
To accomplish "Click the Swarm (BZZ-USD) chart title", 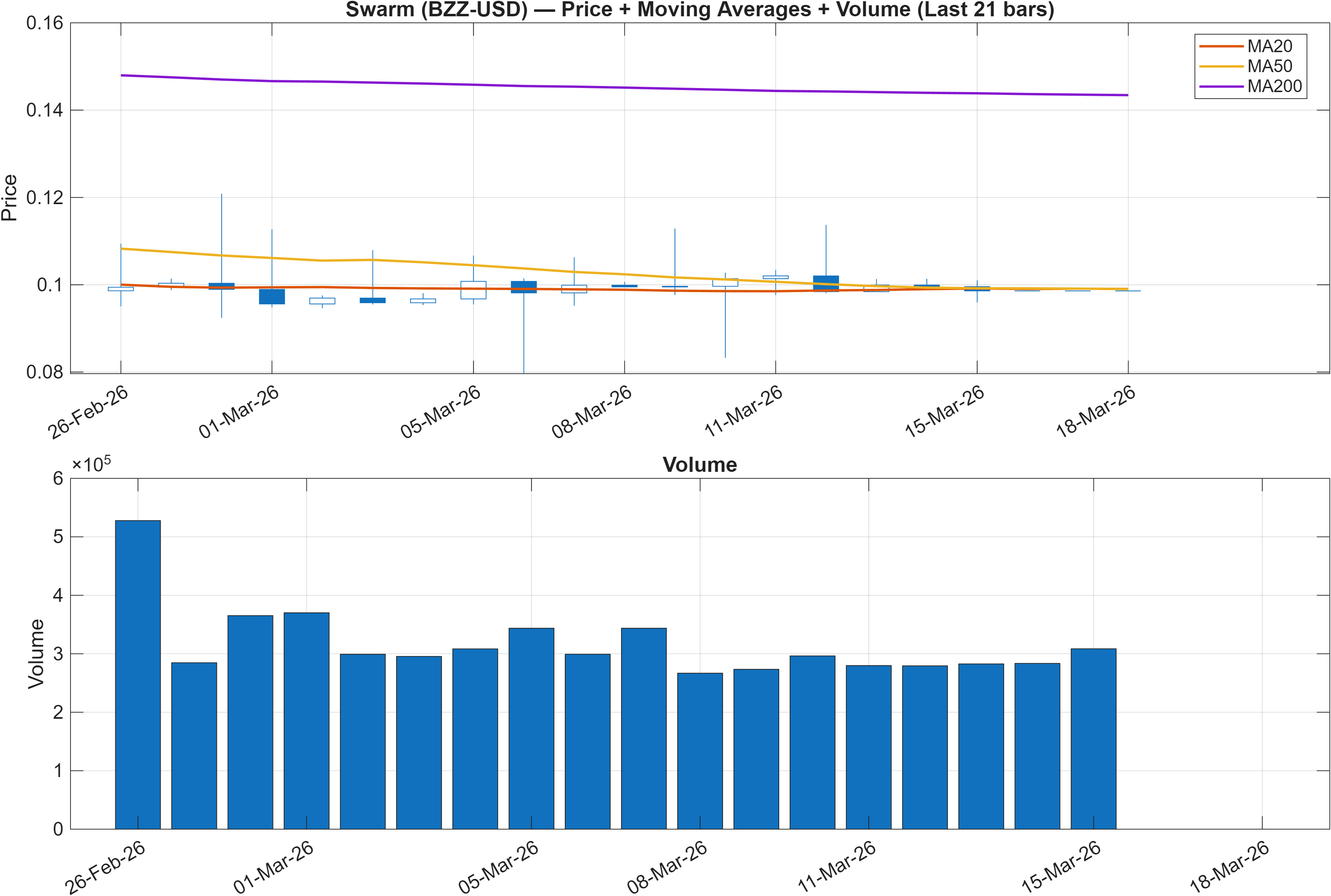I will tap(699, 10).
